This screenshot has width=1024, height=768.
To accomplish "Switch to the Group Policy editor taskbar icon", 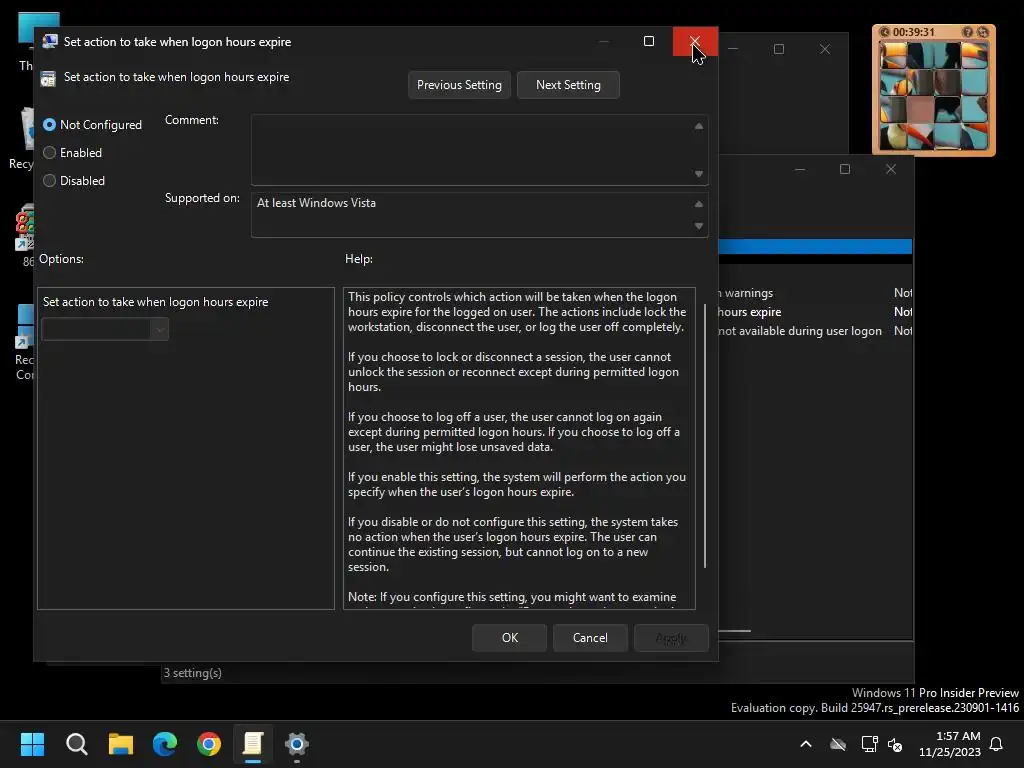I will tap(253, 744).
